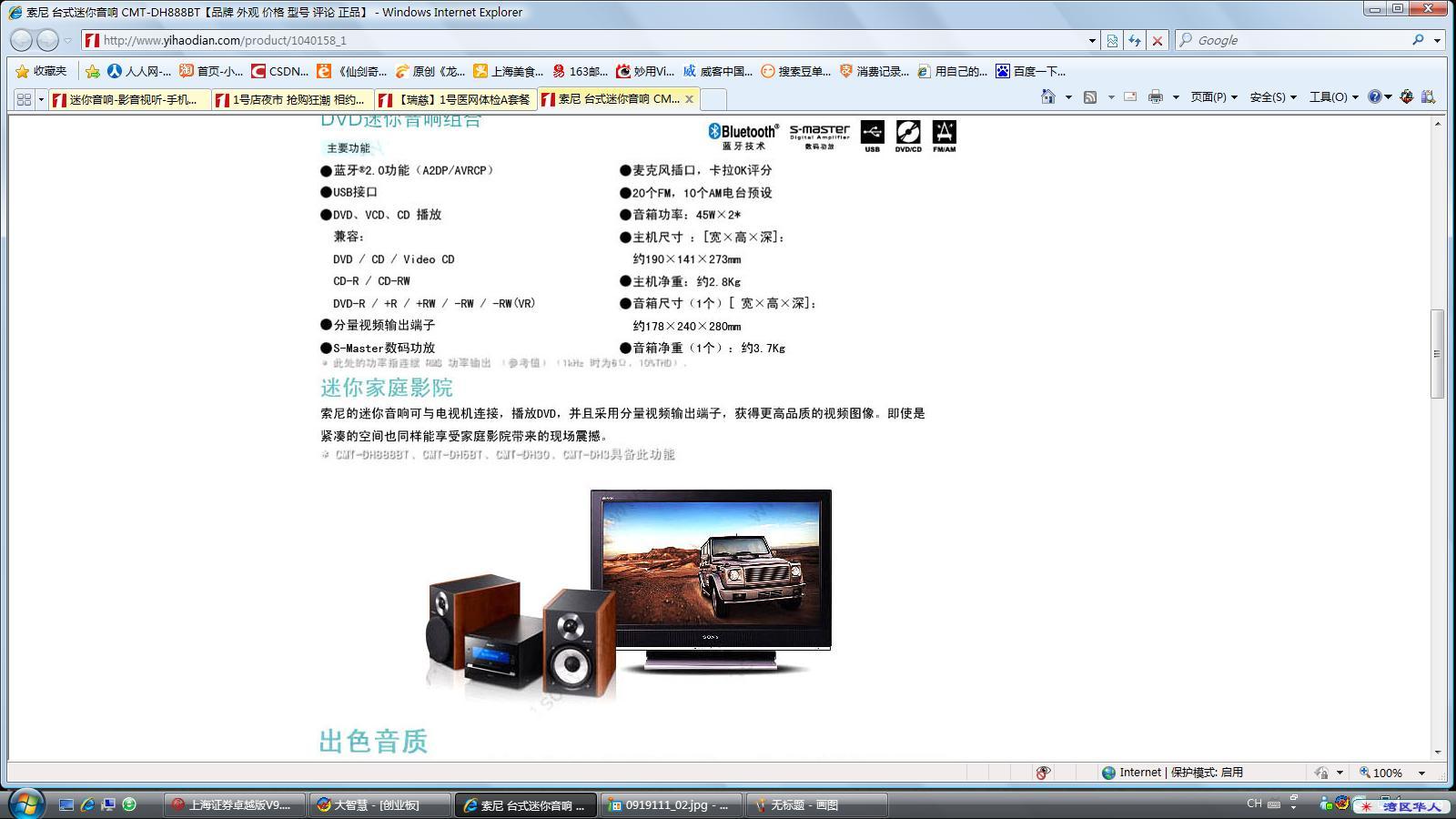Go forward with the Forward arrow button

pos(47,40)
